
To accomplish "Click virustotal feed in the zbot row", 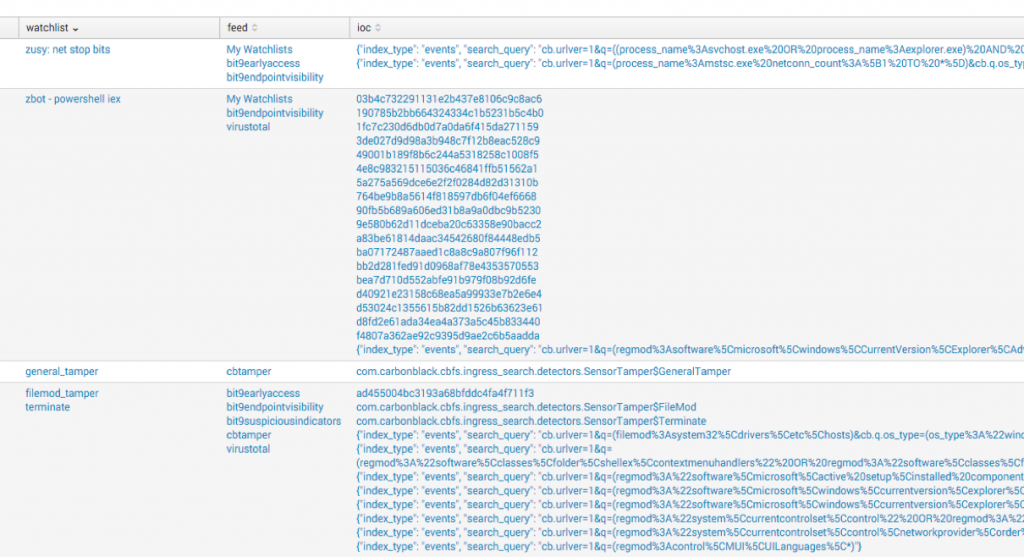I will 250,127.
